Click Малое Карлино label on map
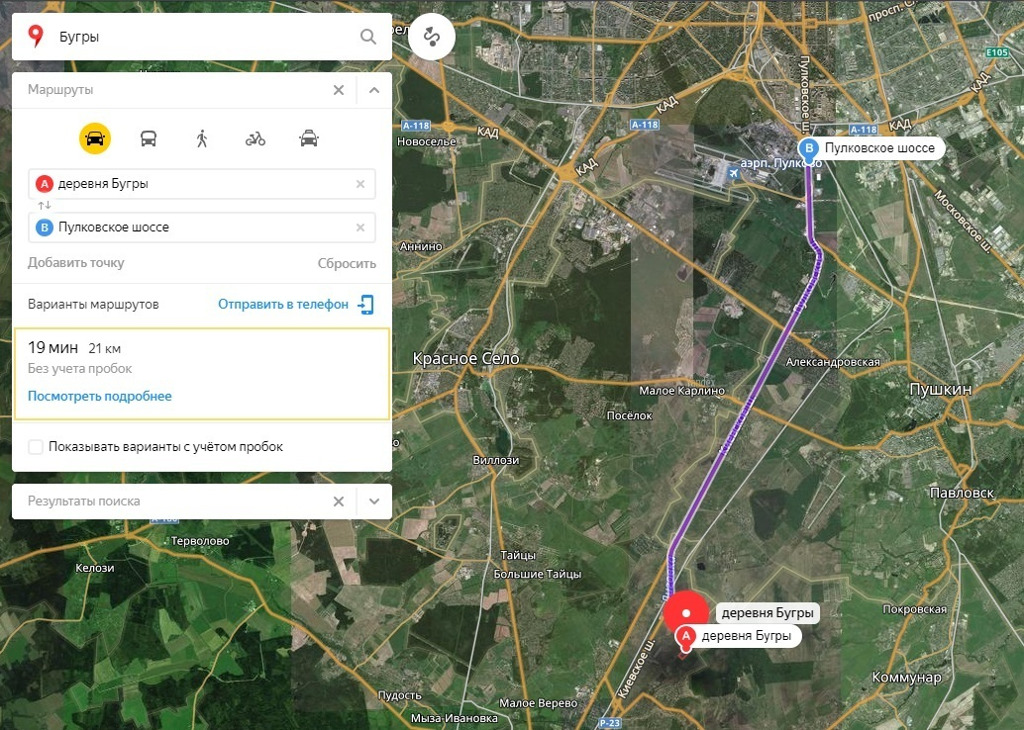The width and height of the screenshot is (1024, 730). 682,390
